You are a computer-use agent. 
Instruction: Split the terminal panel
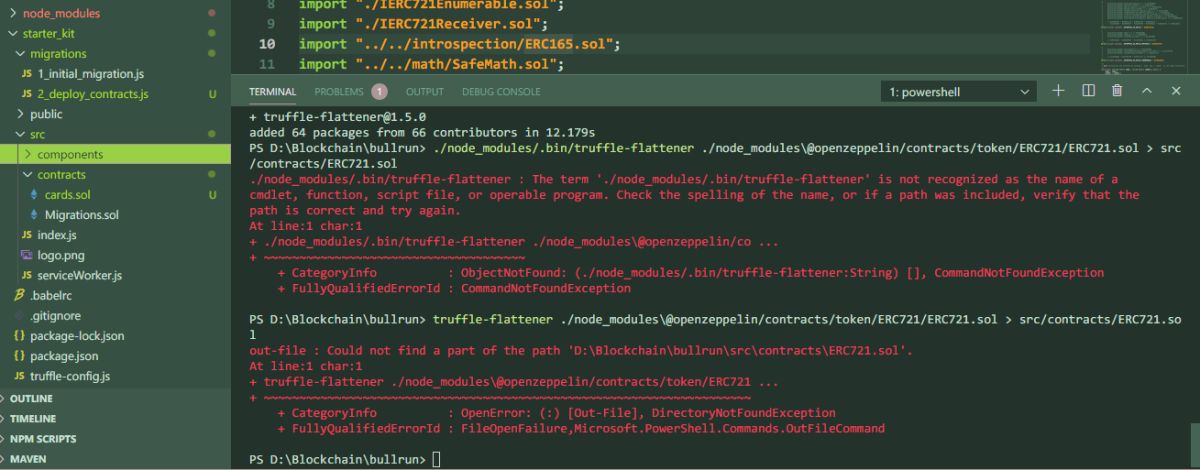click(1089, 91)
